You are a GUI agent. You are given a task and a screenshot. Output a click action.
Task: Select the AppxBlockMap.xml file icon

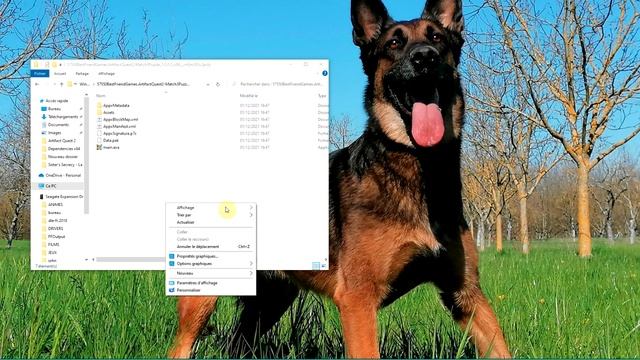99,119
